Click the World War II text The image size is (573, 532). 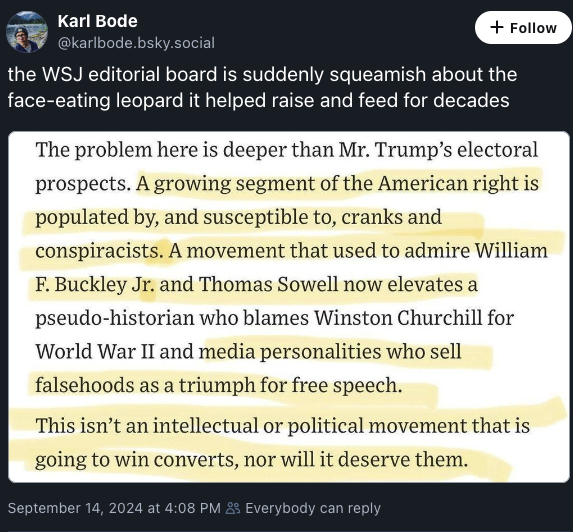coord(95,352)
